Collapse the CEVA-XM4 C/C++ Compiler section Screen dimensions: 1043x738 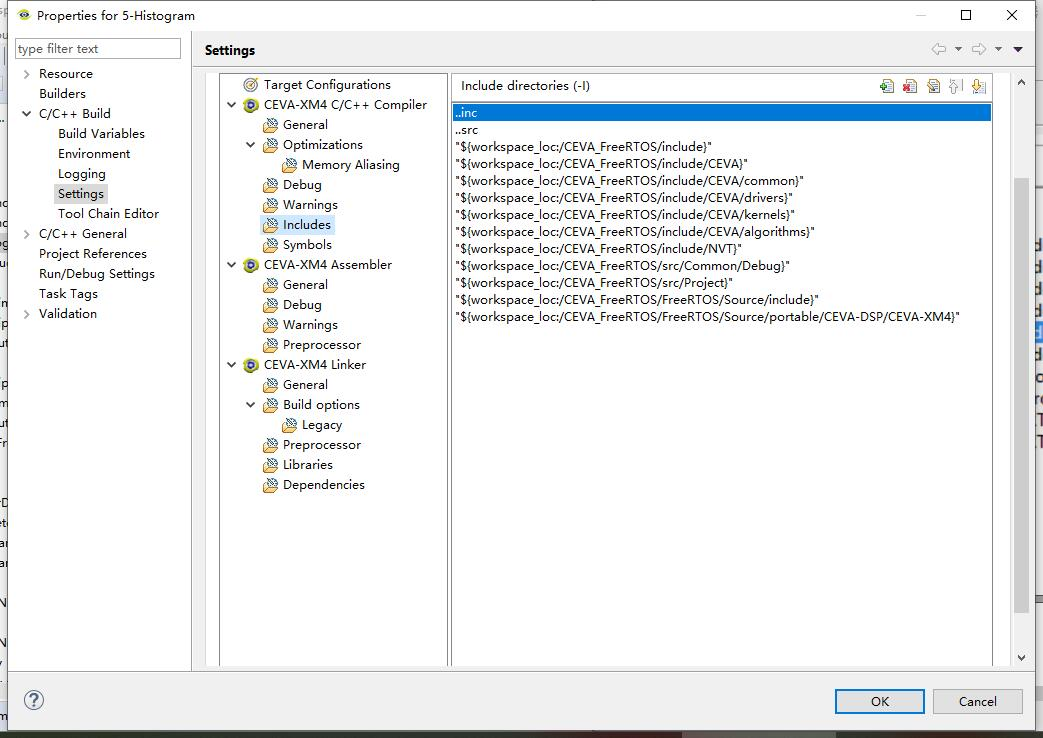point(233,104)
